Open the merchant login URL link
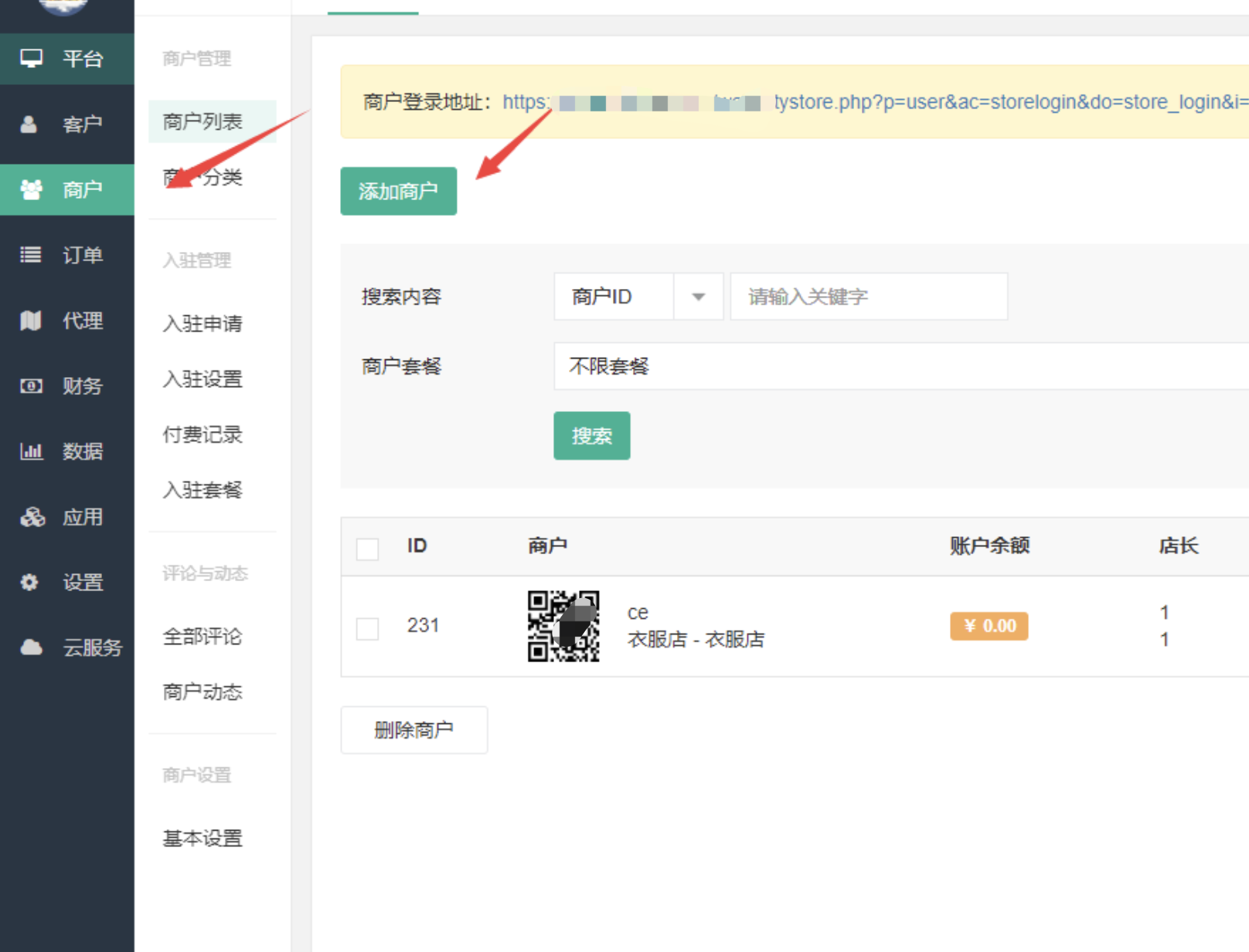The height and width of the screenshot is (952, 1249). click(x=875, y=102)
